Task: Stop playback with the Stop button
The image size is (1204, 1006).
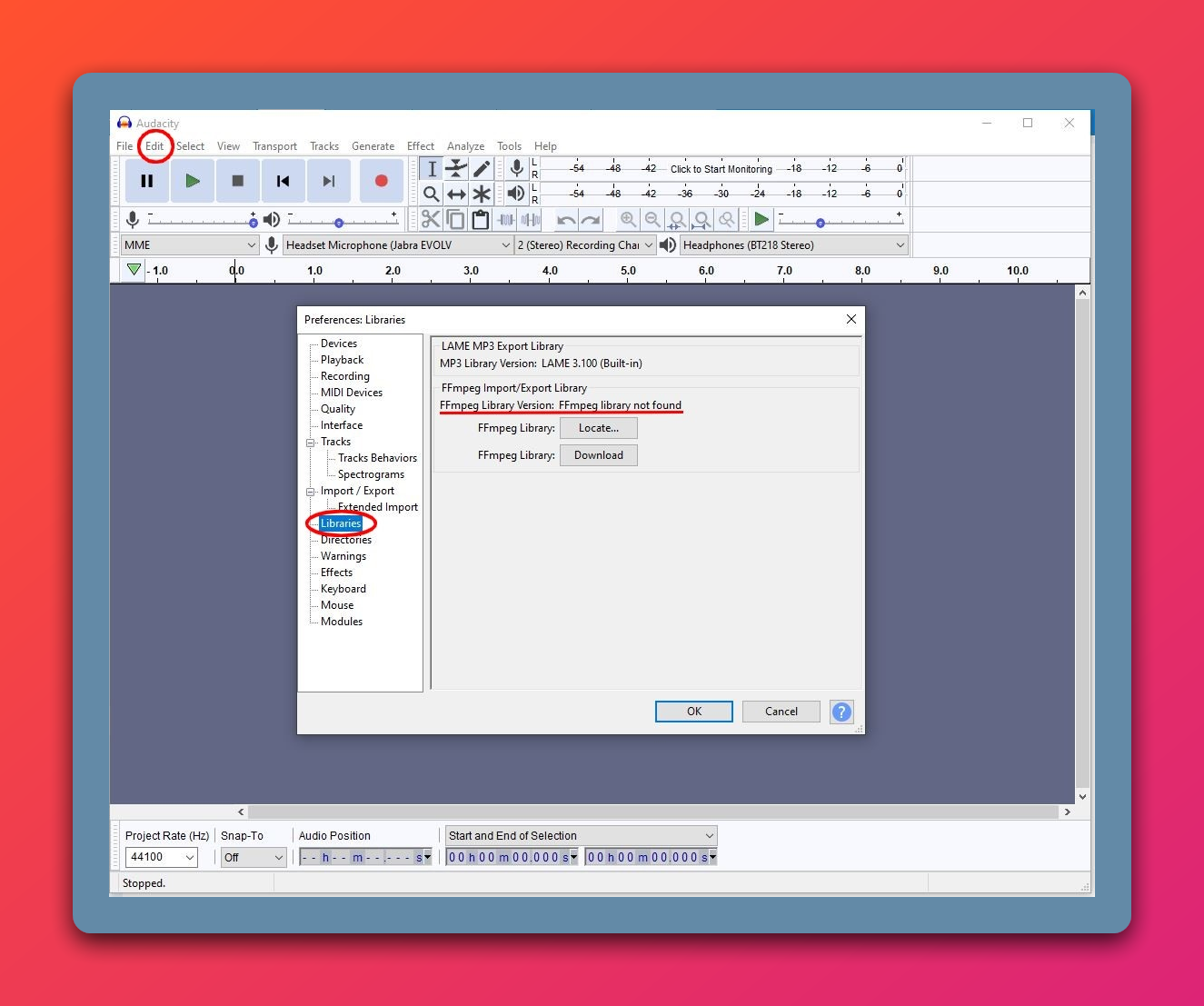Action: pos(237,181)
